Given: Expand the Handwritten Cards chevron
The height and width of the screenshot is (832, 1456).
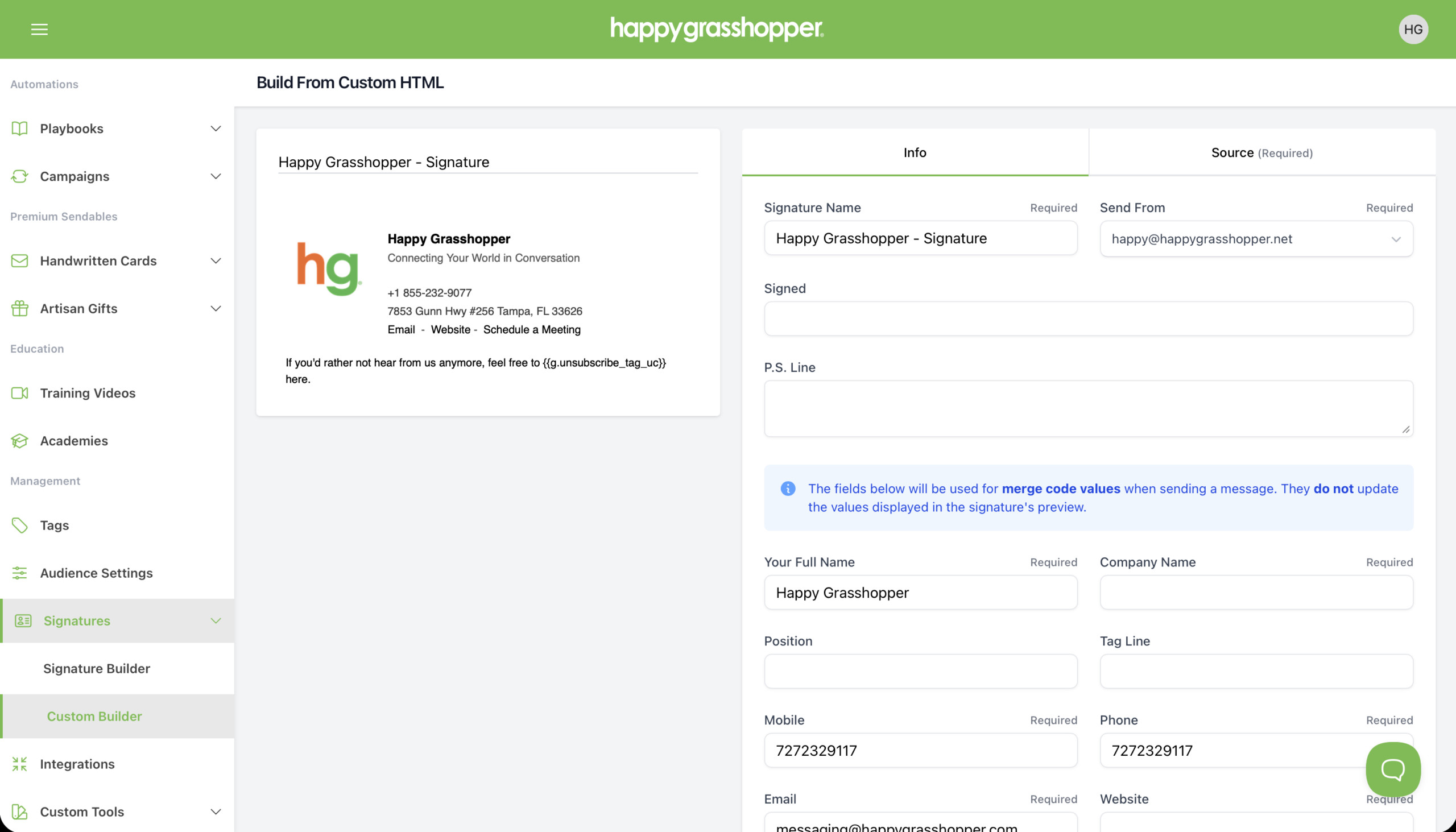Looking at the screenshot, I should point(216,261).
